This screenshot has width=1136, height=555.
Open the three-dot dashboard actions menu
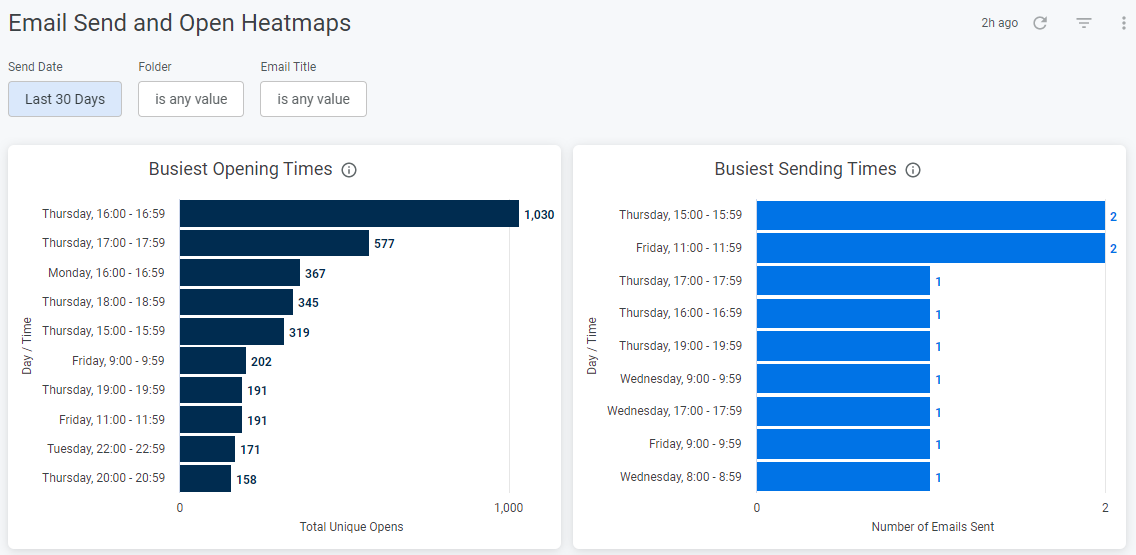click(1124, 23)
